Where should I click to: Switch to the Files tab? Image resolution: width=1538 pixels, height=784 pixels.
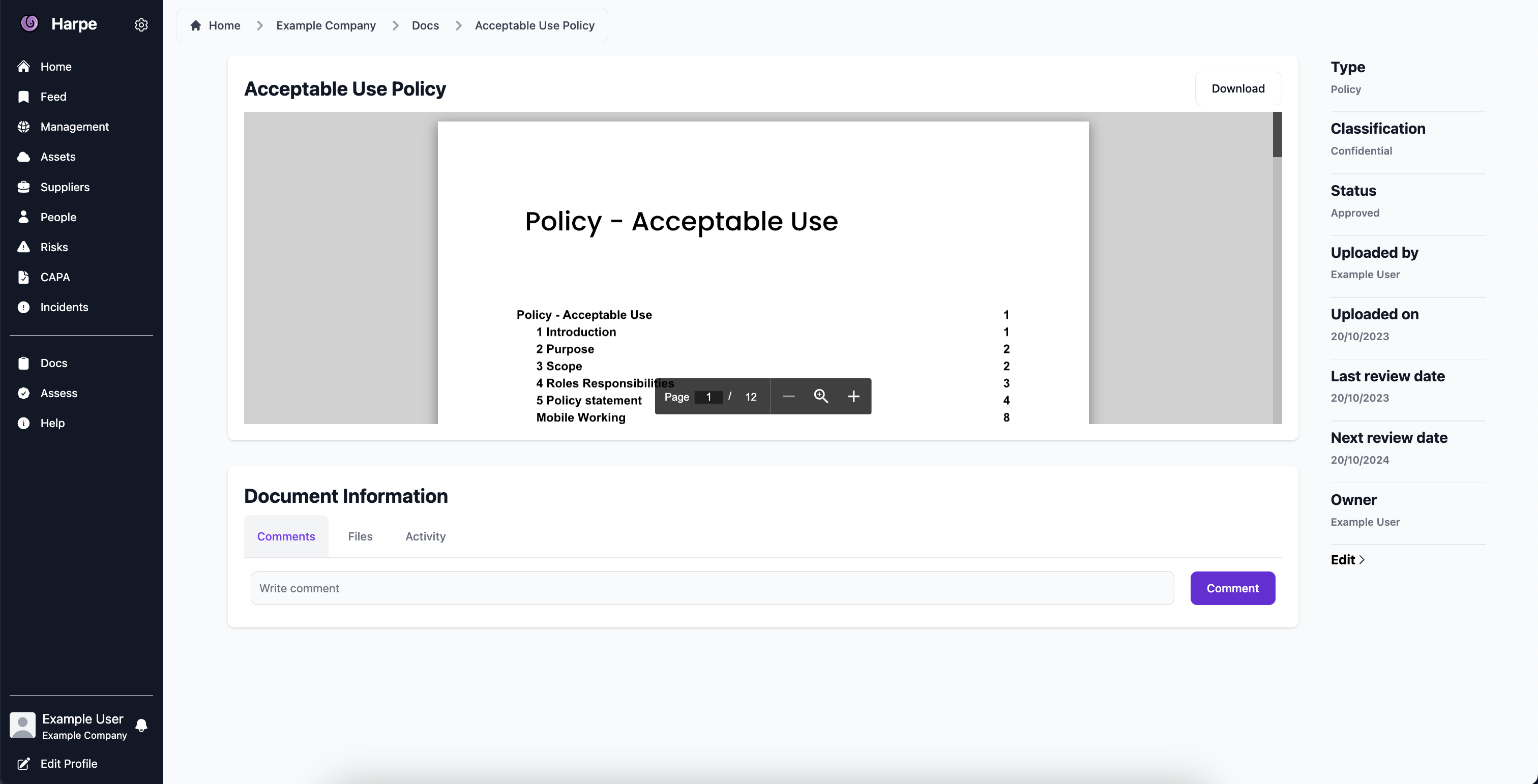tap(360, 536)
